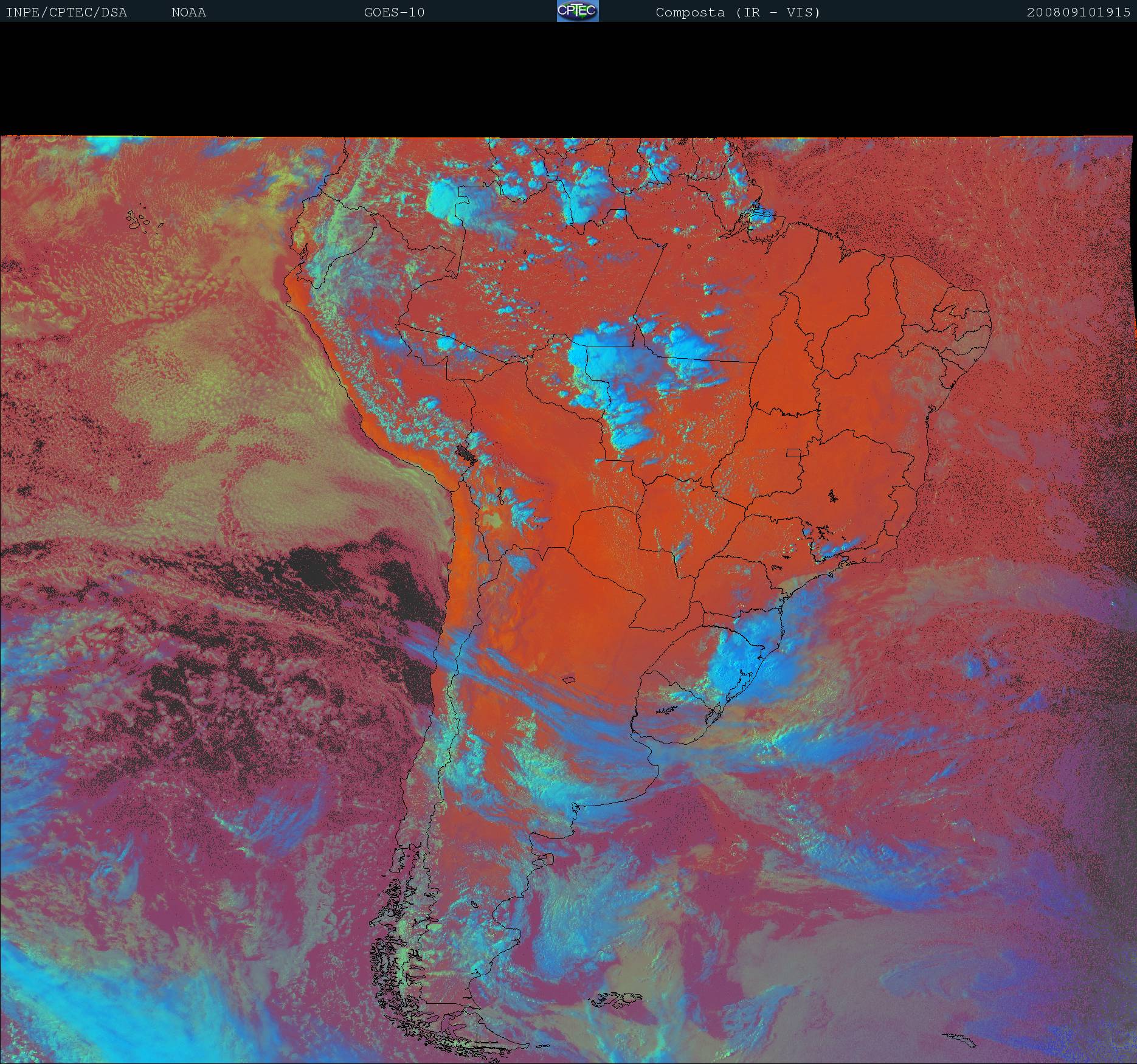Click the dark Lake Titicaca spot

tap(467, 454)
